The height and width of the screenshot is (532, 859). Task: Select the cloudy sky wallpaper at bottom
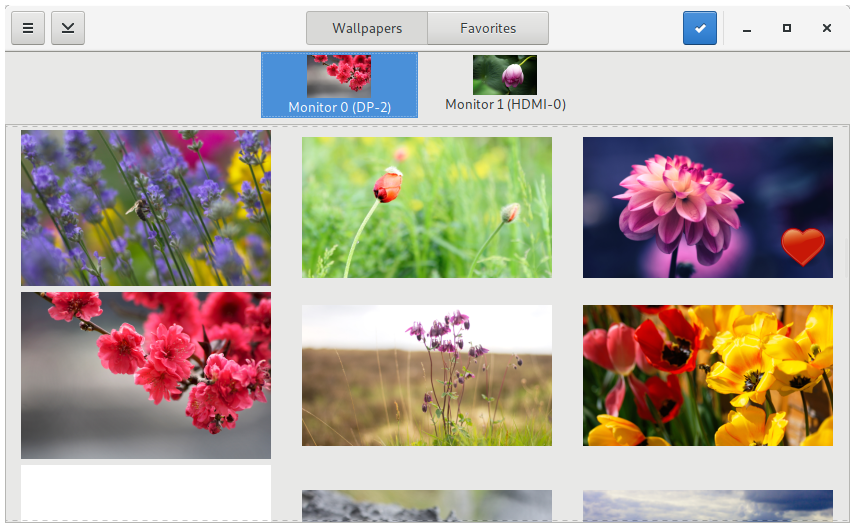click(x=708, y=505)
